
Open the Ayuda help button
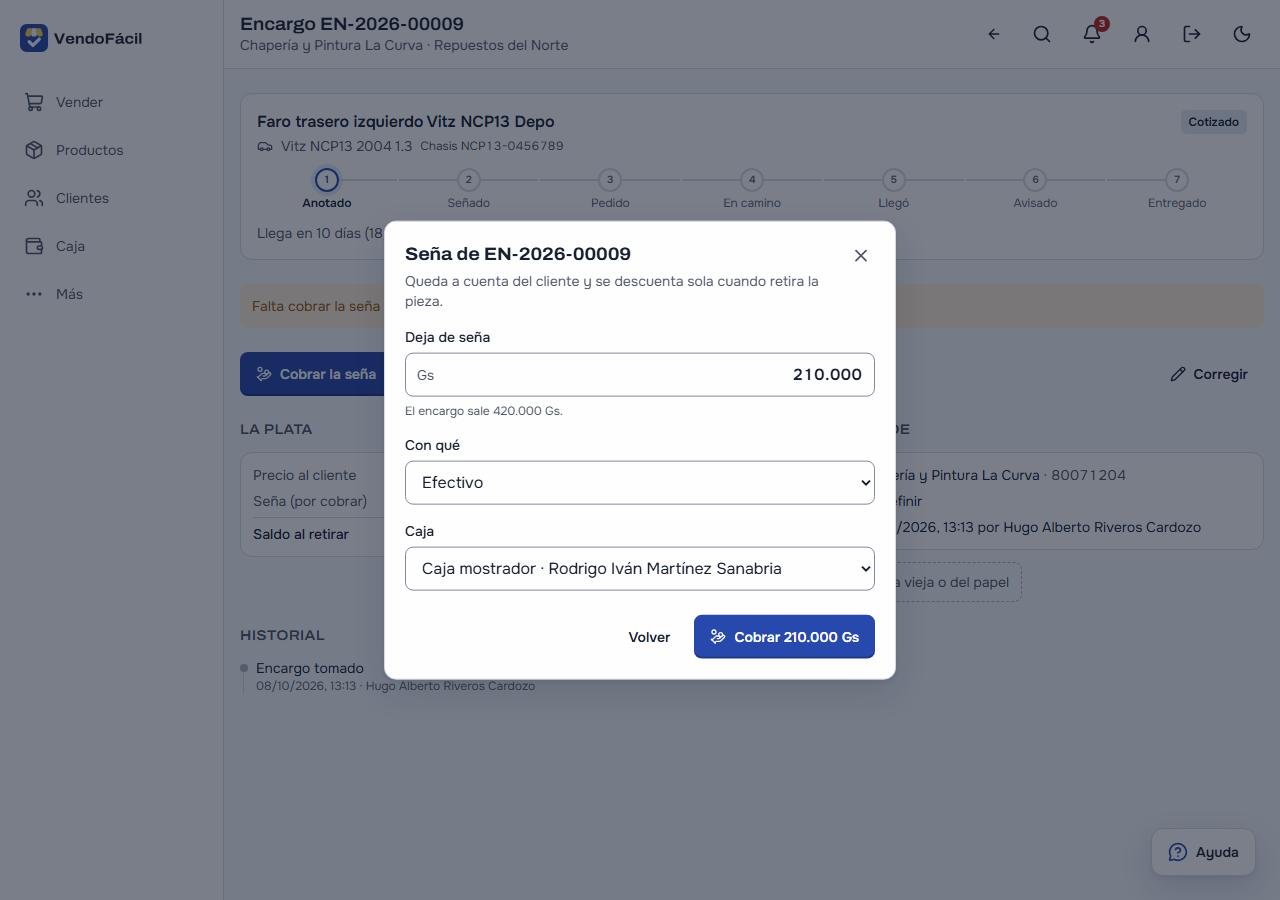(x=1203, y=853)
